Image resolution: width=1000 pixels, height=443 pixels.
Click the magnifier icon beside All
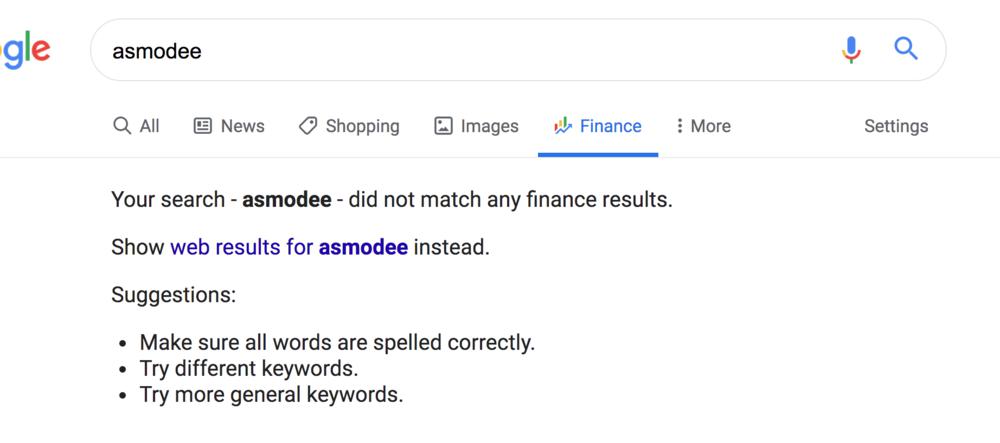pos(122,126)
